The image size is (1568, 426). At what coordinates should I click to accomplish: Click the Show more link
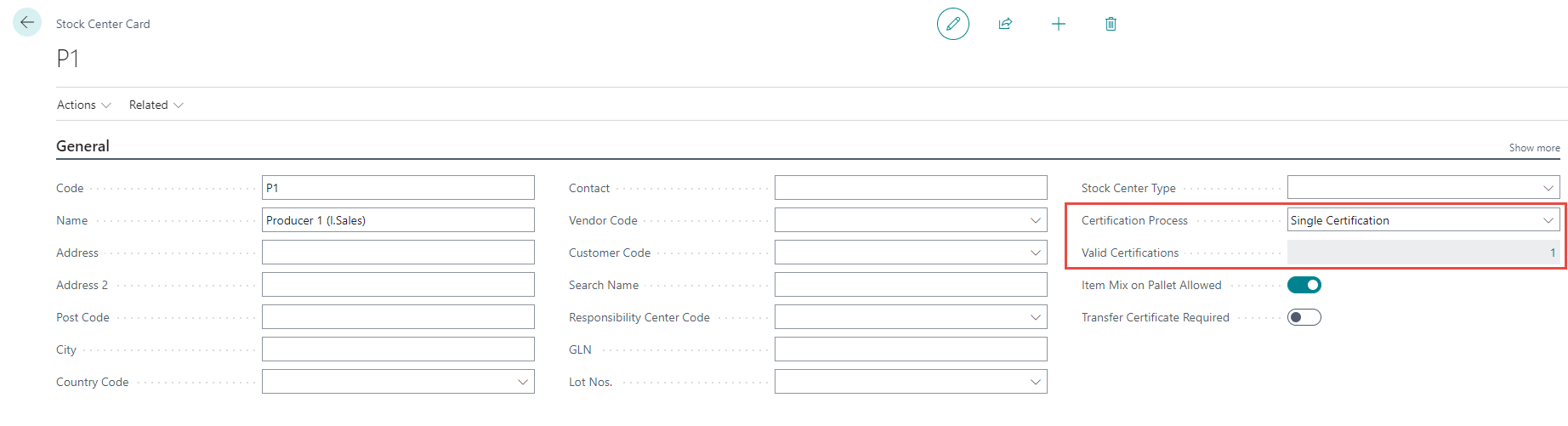(x=1534, y=148)
